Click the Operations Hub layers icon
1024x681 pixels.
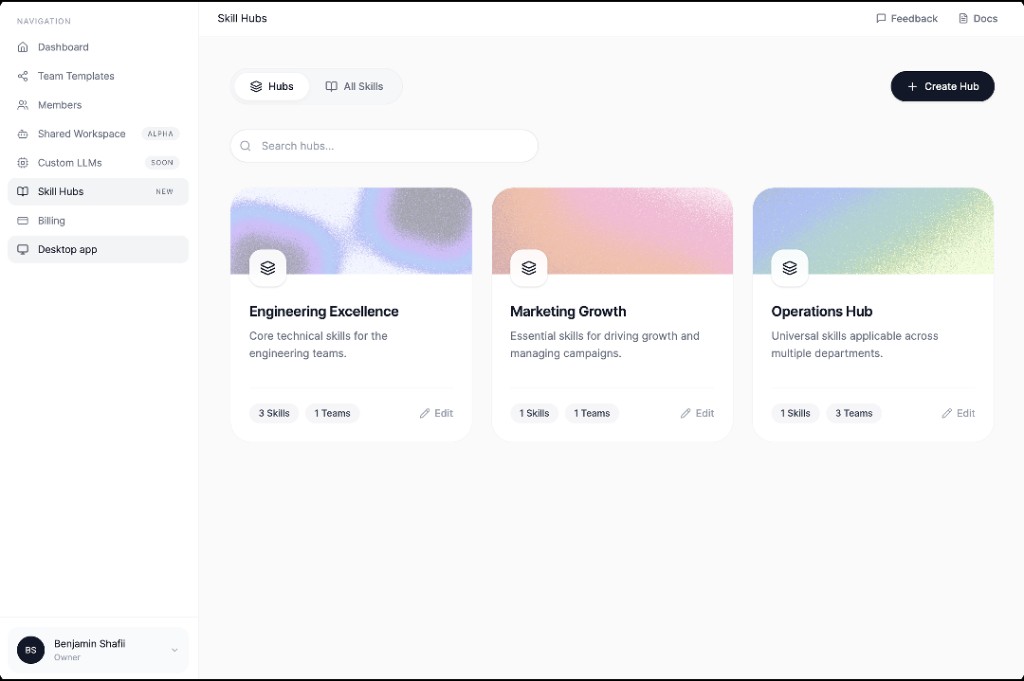coord(790,268)
